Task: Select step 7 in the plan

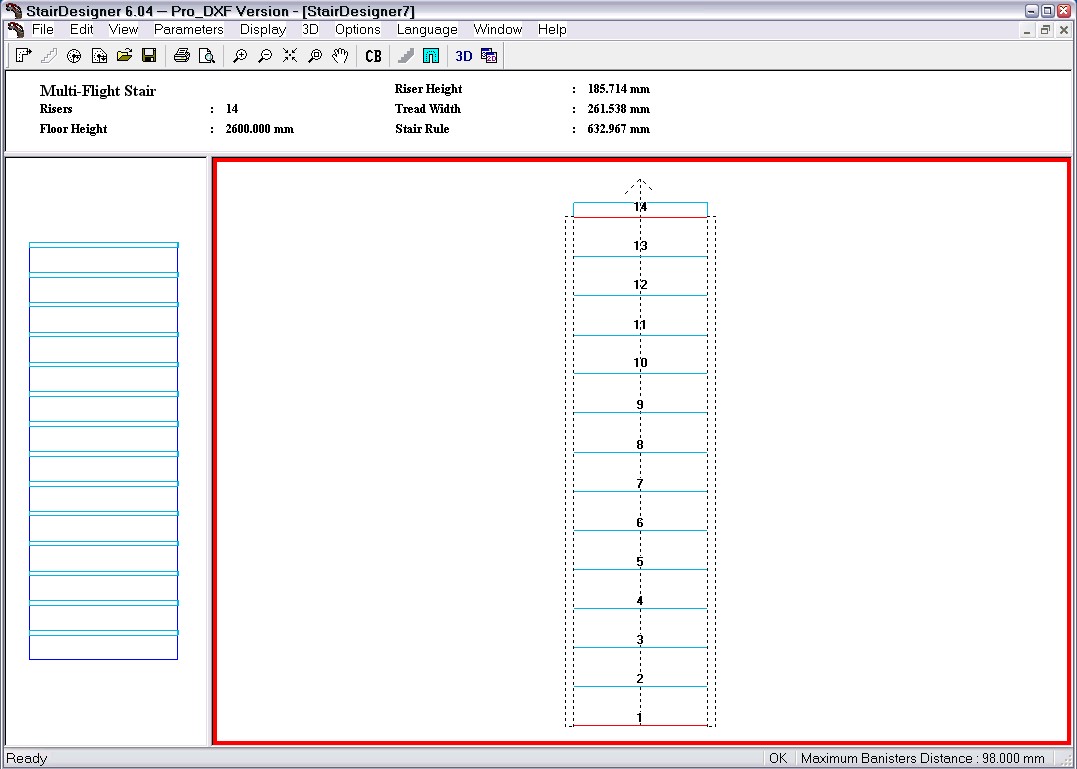Action: click(639, 483)
